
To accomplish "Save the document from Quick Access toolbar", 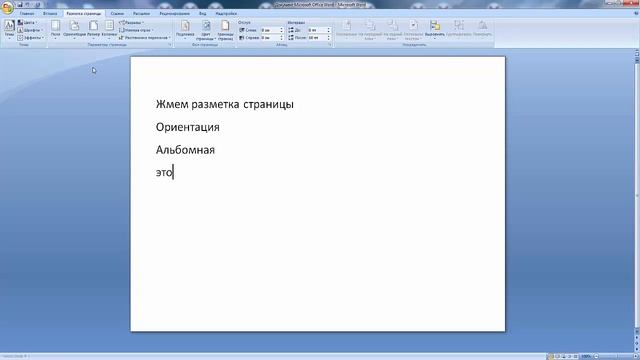I will [x=20, y=5].
